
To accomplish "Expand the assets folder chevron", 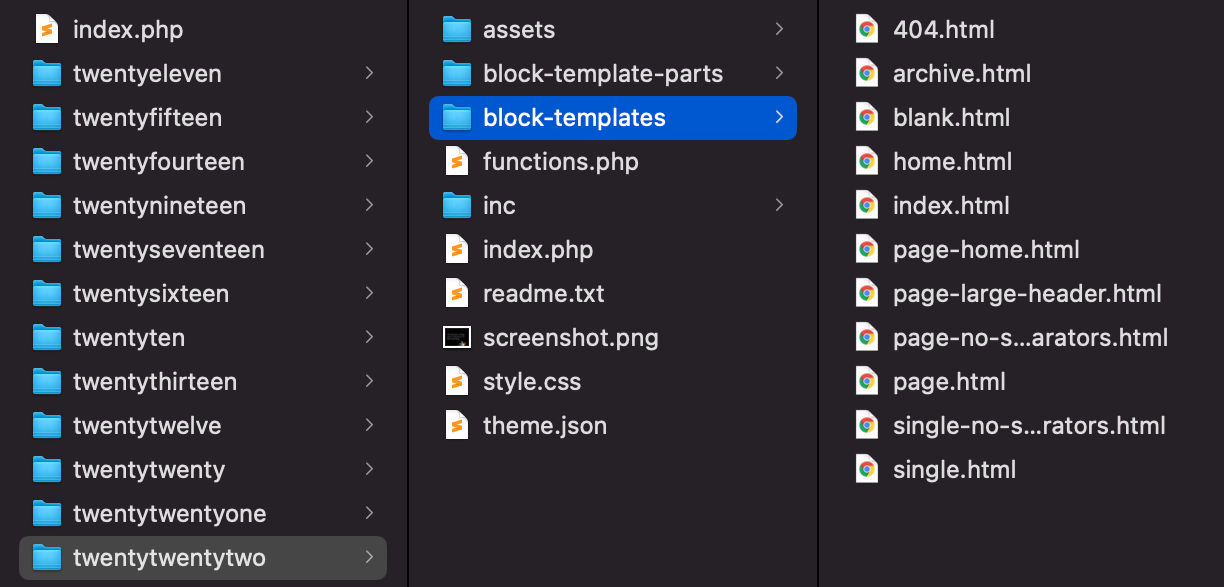I will (779, 29).
